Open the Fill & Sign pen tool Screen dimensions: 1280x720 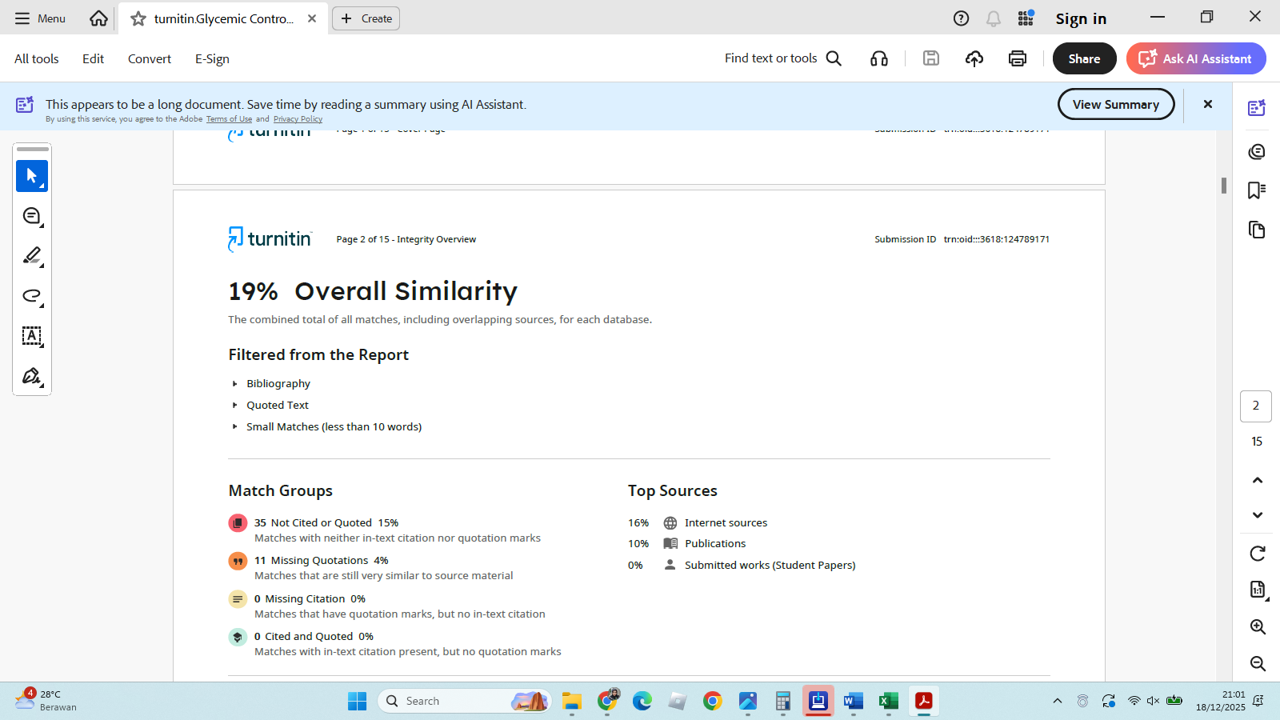click(x=32, y=377)
